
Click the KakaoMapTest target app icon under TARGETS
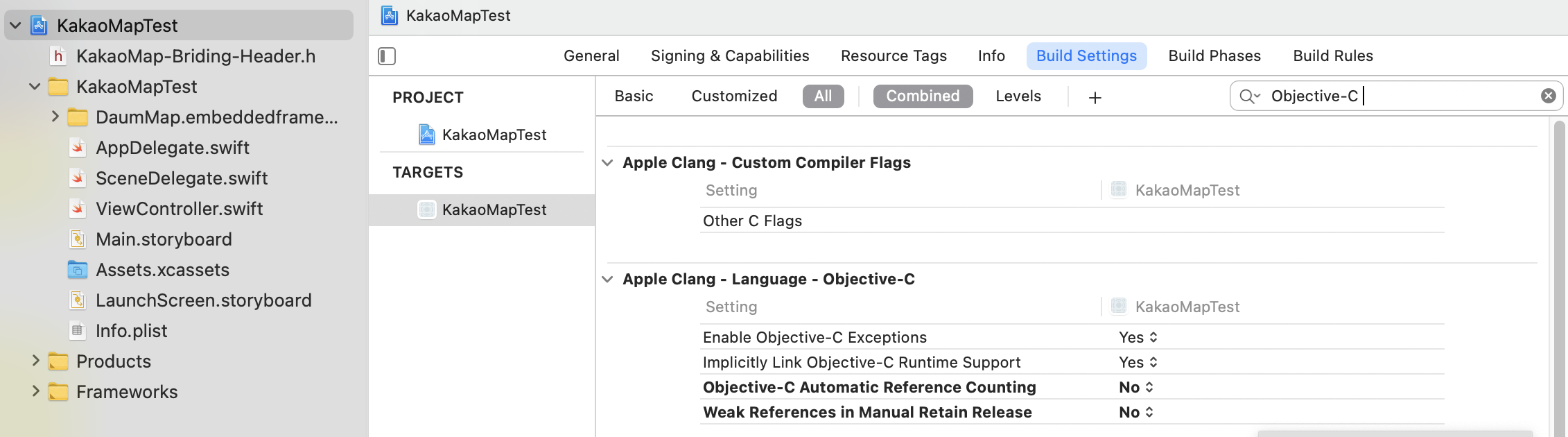coord(427,209)
